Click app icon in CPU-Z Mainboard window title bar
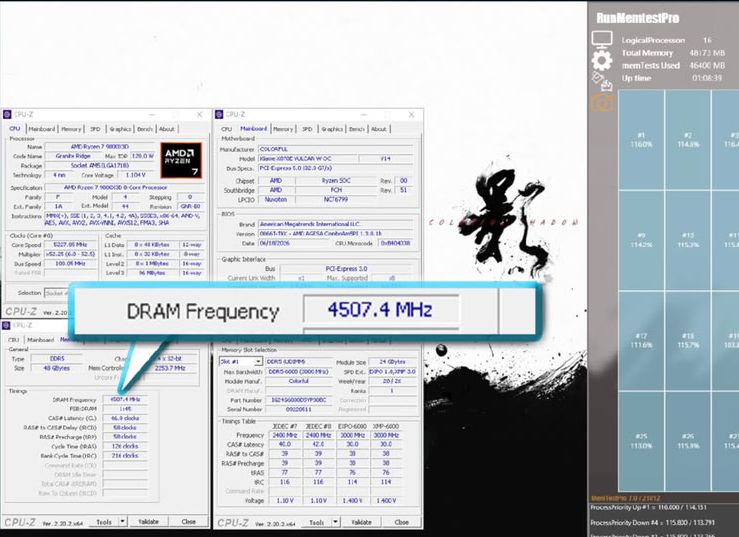739x537 pixels. [219, 114]
